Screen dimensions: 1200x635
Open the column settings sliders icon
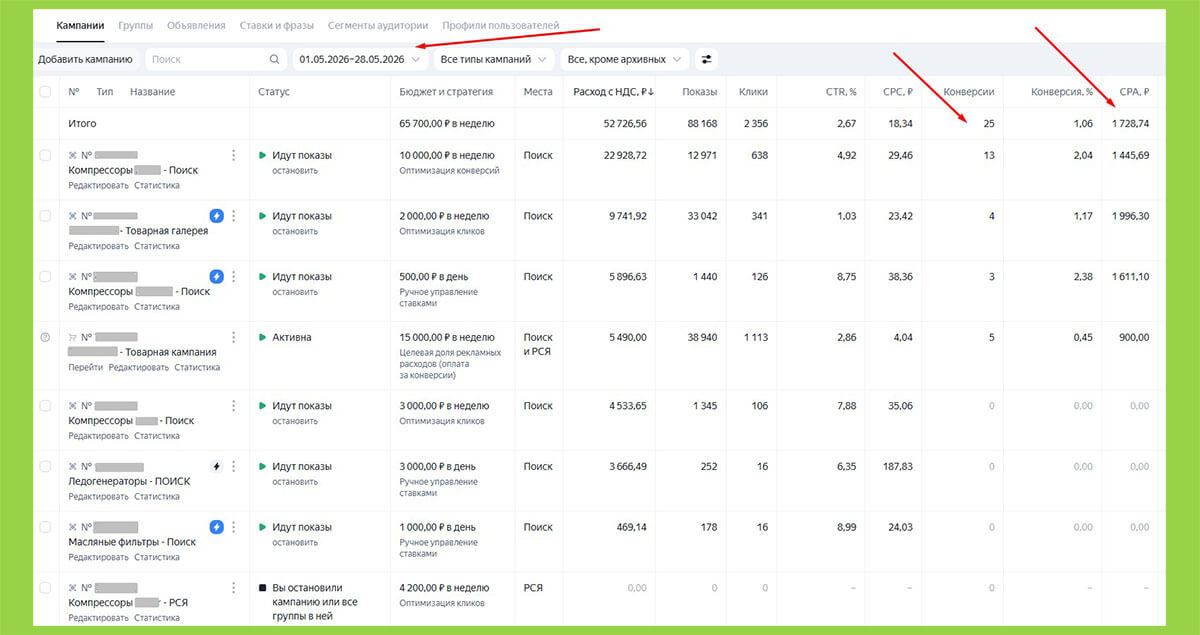[707, 60]
